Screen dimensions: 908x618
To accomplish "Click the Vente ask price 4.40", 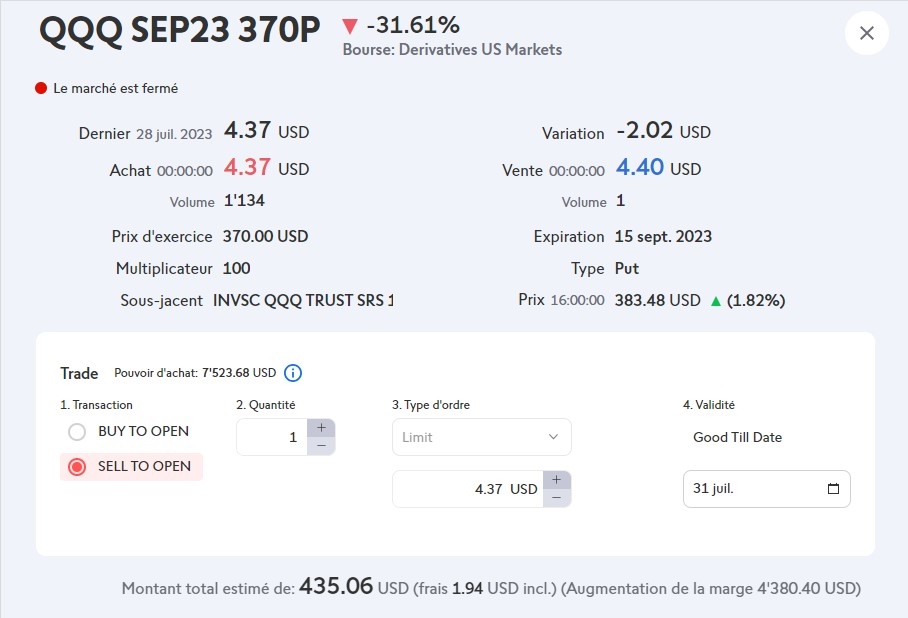I will 639,169.
